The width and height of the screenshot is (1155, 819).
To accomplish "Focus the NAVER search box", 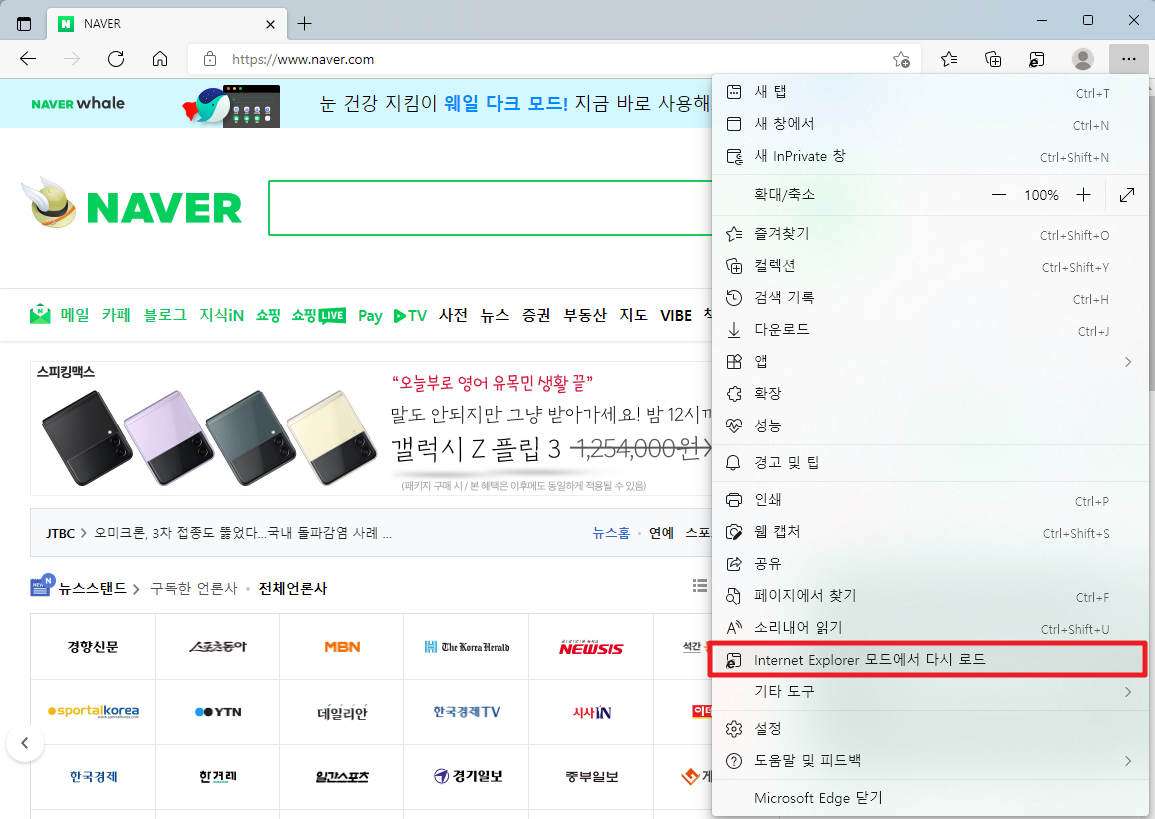I will coord(490,208).
